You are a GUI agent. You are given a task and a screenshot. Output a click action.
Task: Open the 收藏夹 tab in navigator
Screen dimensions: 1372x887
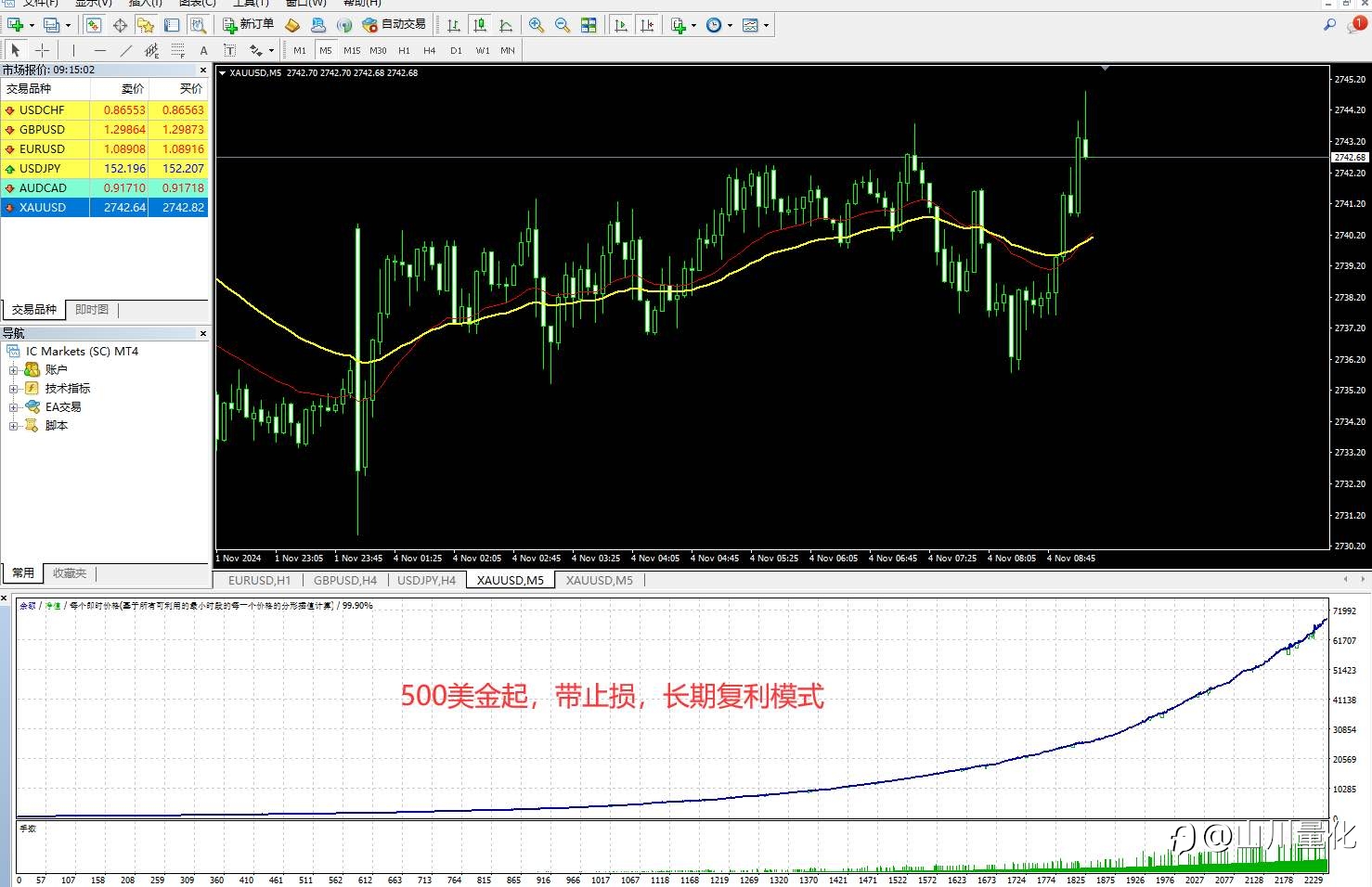[x=70, y=573]
